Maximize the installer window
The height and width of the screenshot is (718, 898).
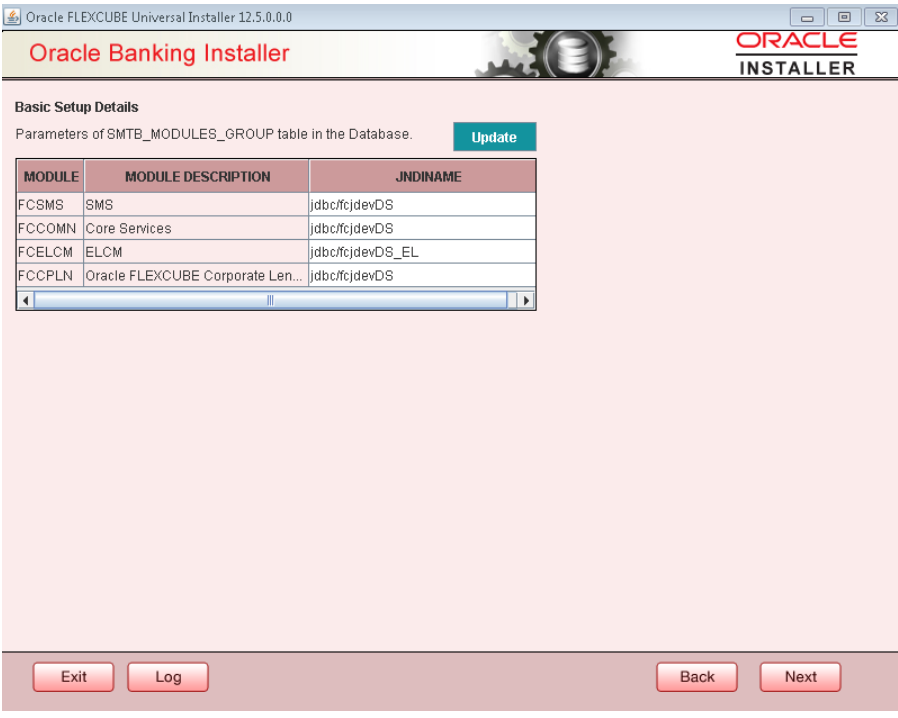click(844, 17)
